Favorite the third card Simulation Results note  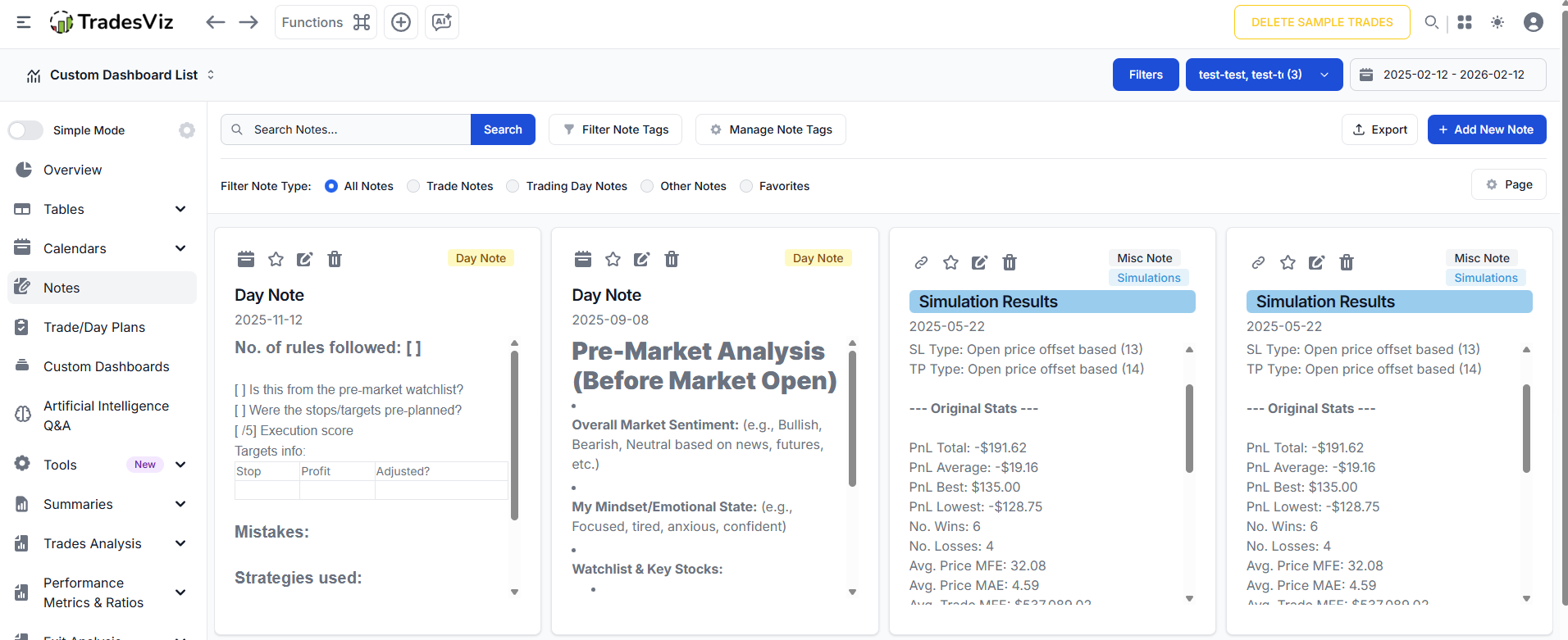pyautogui.click(x=950, y=262)
